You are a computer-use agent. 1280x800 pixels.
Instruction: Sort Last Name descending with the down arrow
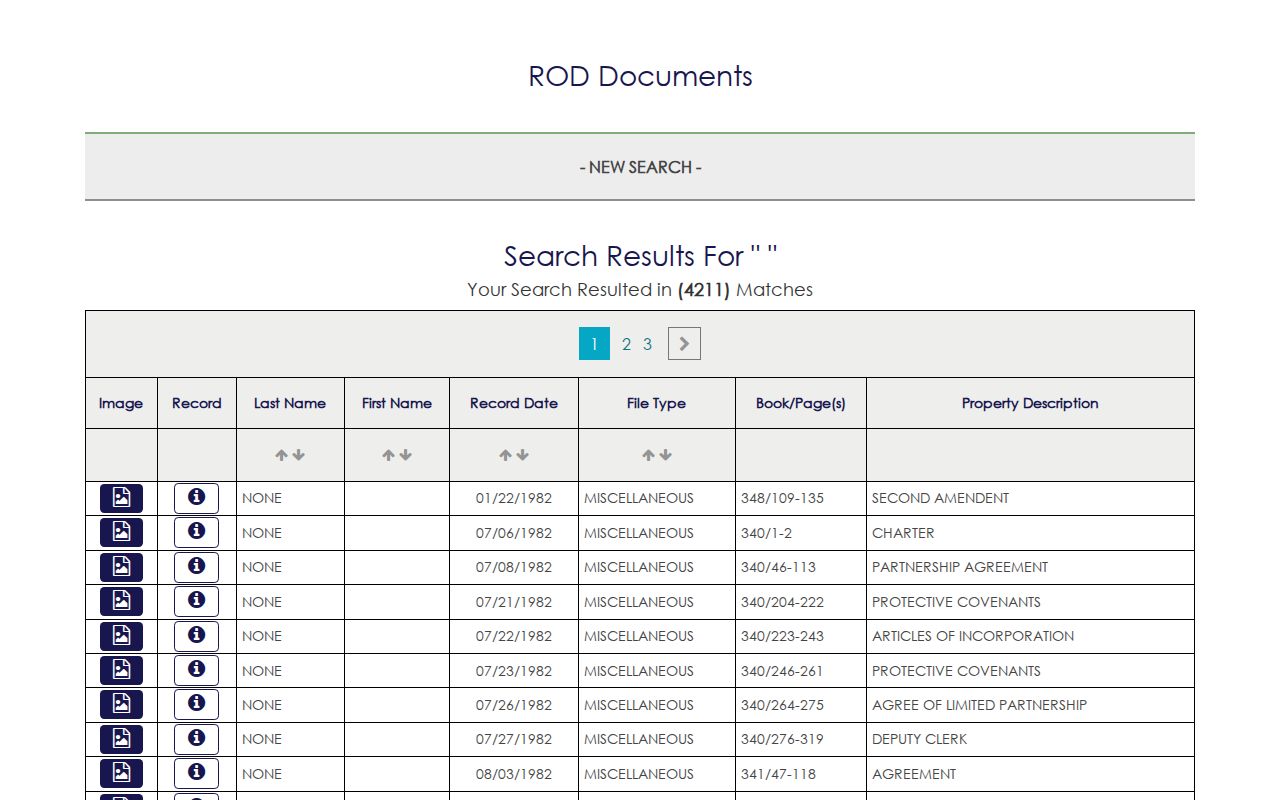(x=298, y=455)
